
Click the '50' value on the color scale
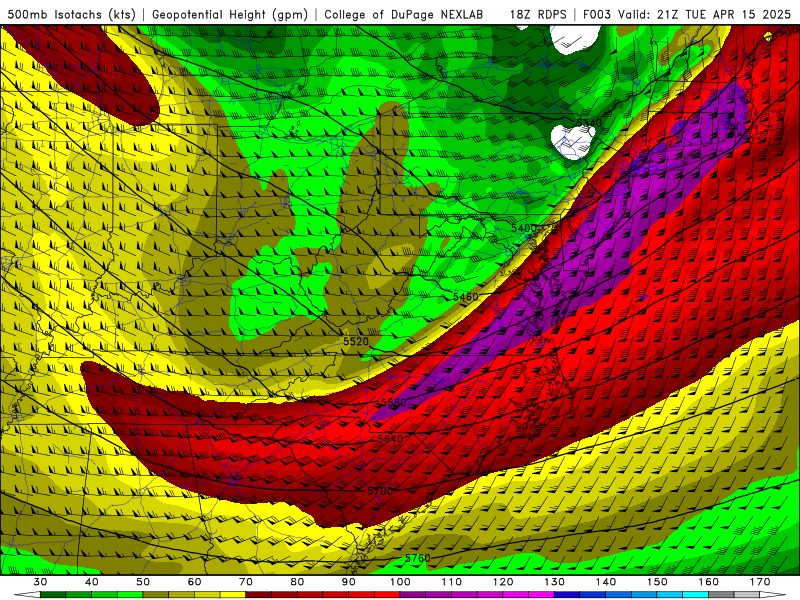pyautogui.click(x=143, y=582)
